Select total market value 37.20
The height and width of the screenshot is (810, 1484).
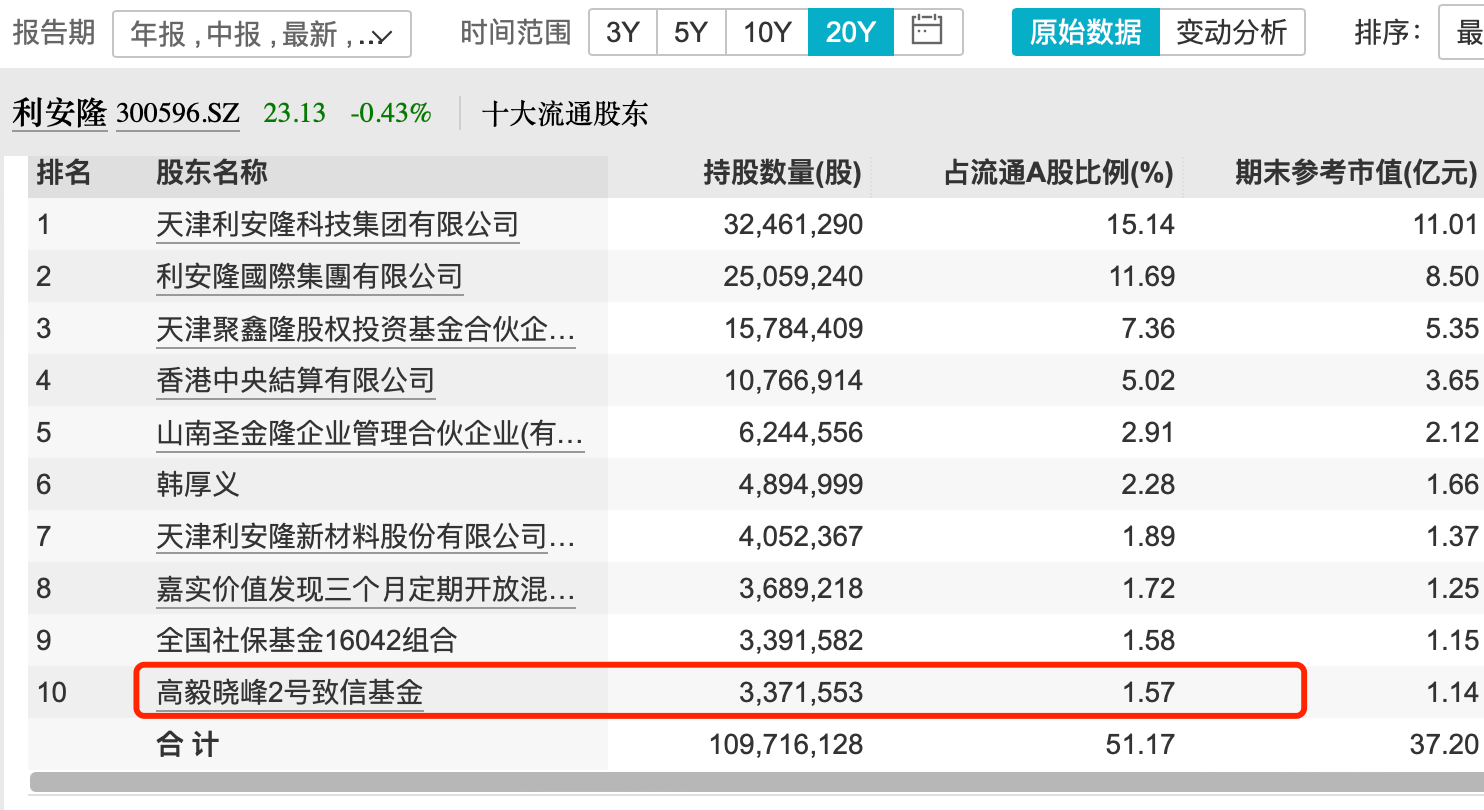(x=1446, y=744)
